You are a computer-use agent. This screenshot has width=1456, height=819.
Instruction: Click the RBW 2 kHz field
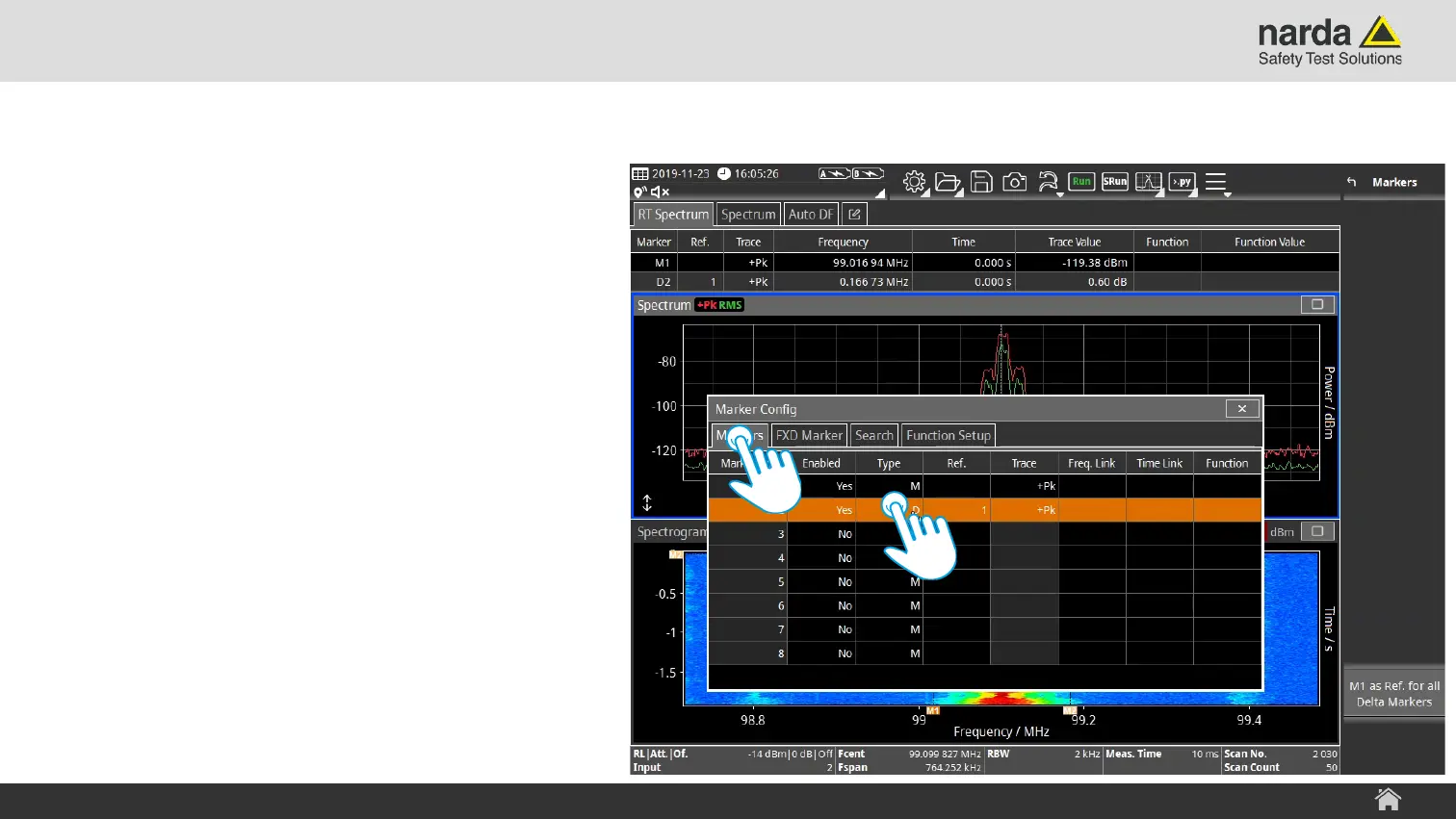(x=1043, y=755)
